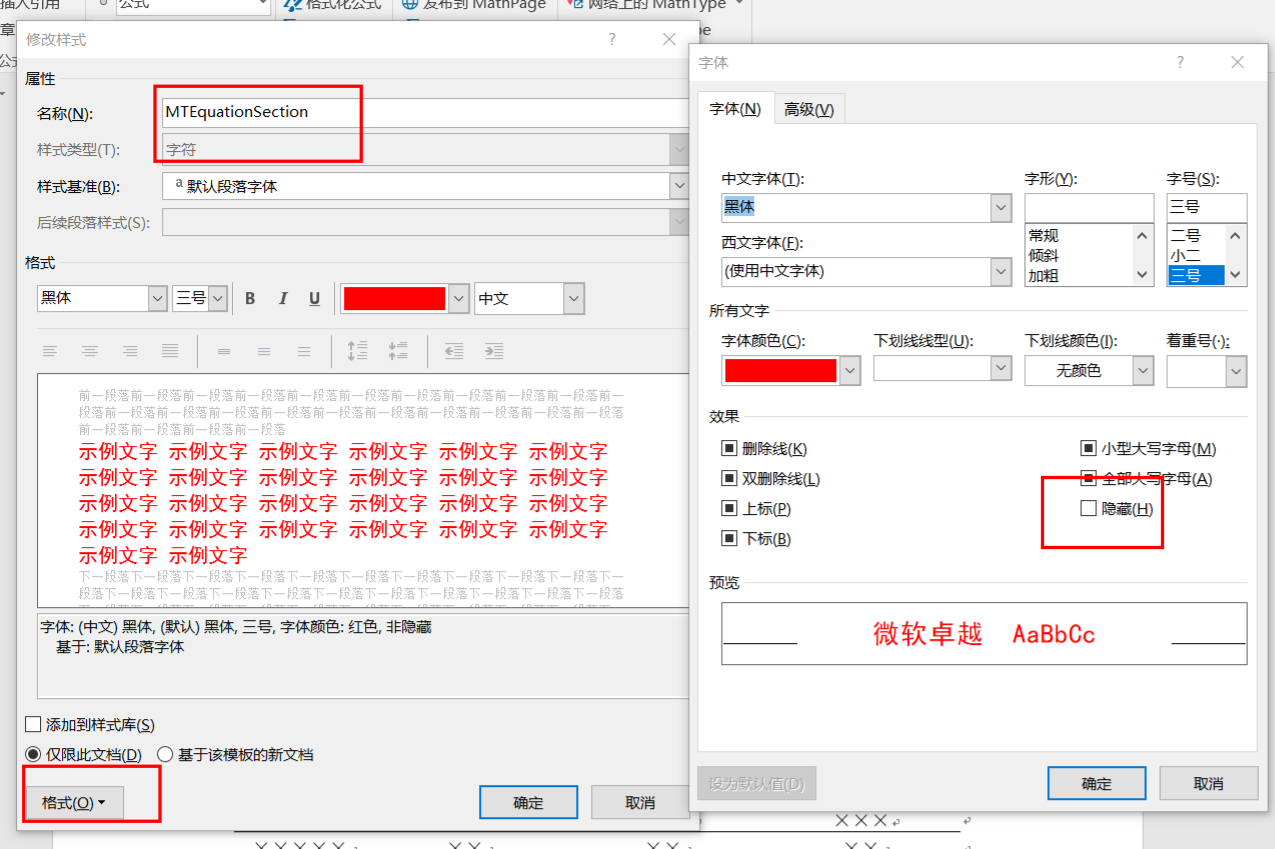1275x849 pixels.
Task: Check the 添加到样式库(S) checkbox
Action: click(33, 725)
